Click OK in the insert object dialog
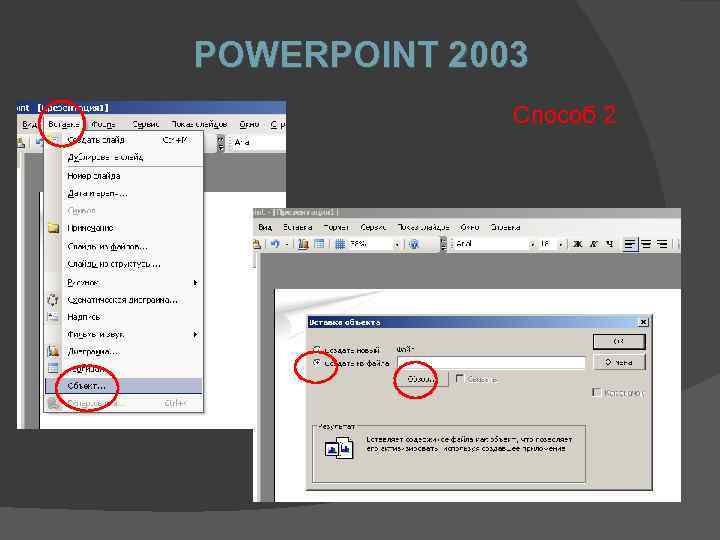720x540 pixels. 619,341
